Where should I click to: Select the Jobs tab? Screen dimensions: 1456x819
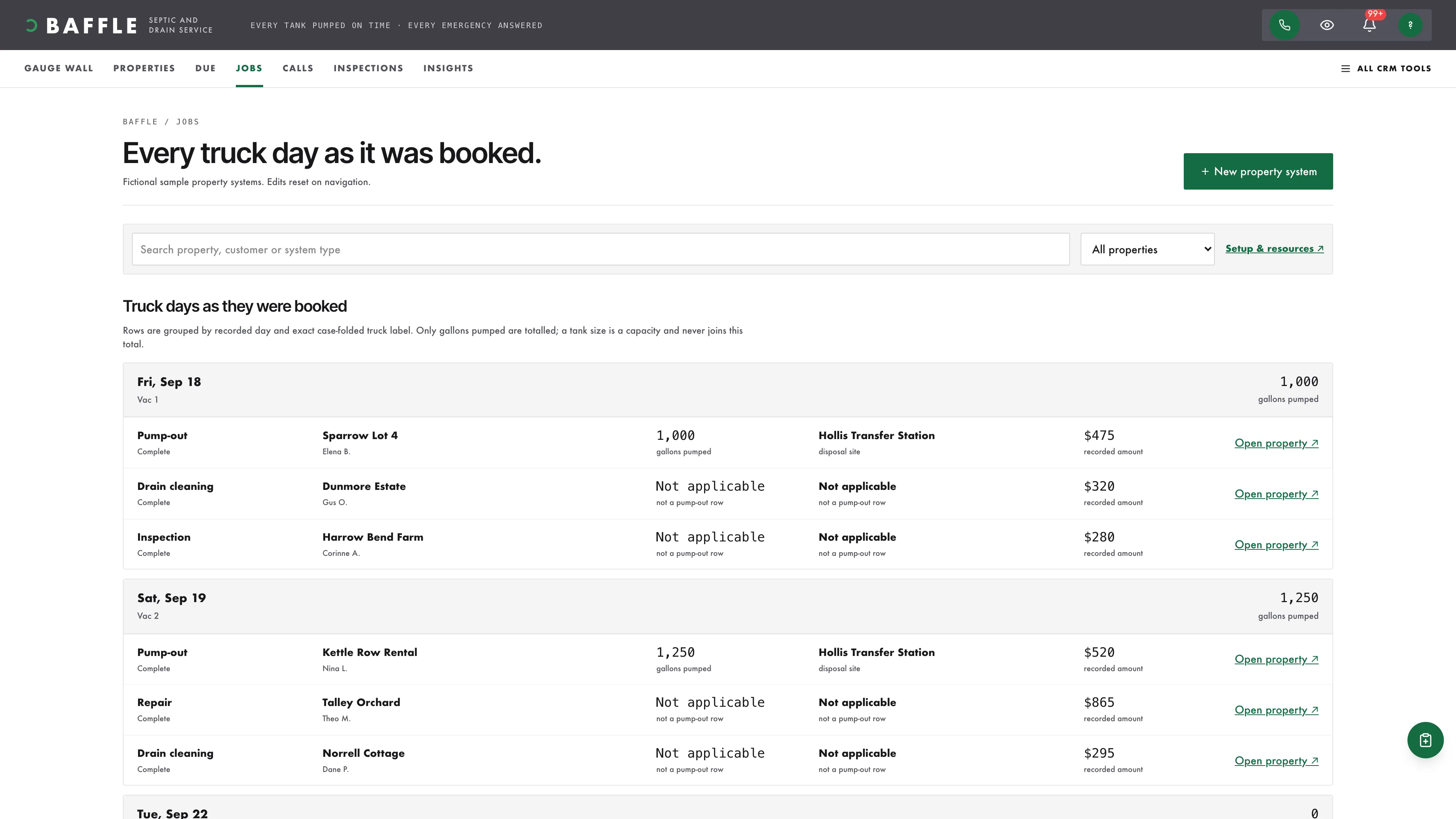pos(249,68)
